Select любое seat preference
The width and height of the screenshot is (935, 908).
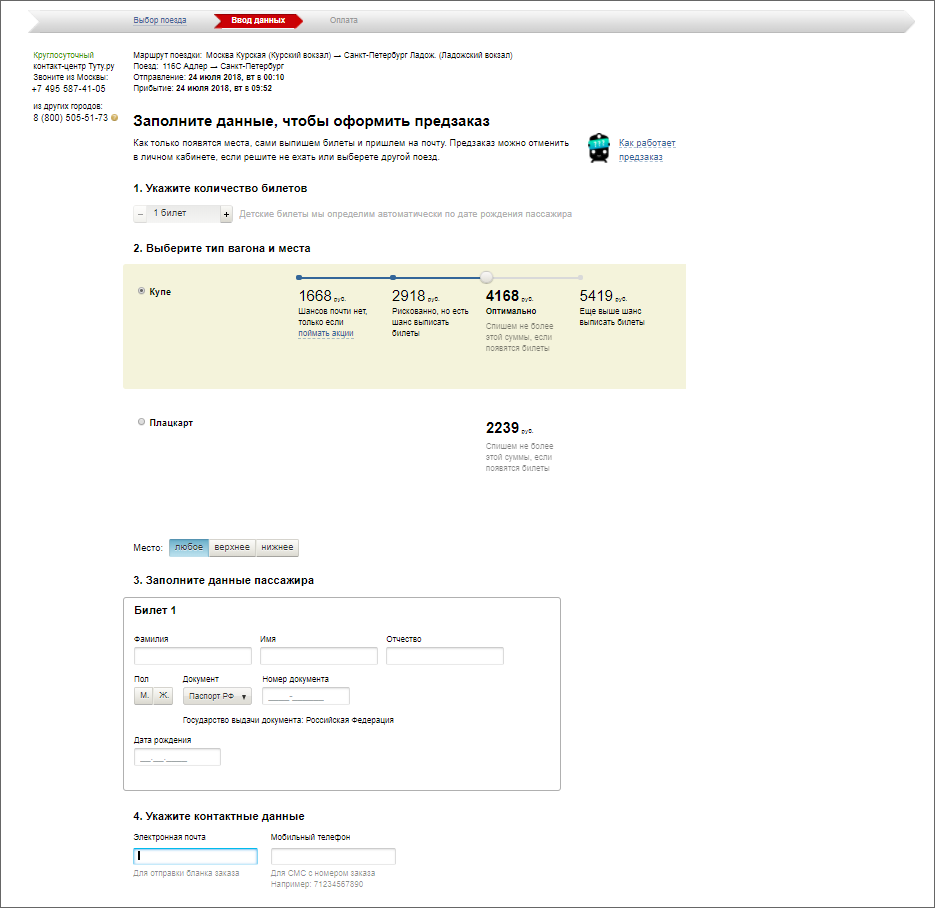[x=188, y=548]
